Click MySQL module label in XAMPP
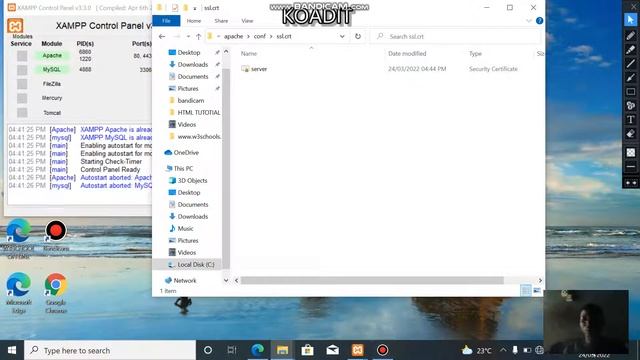The image size is (640, 360). (52, 70)
